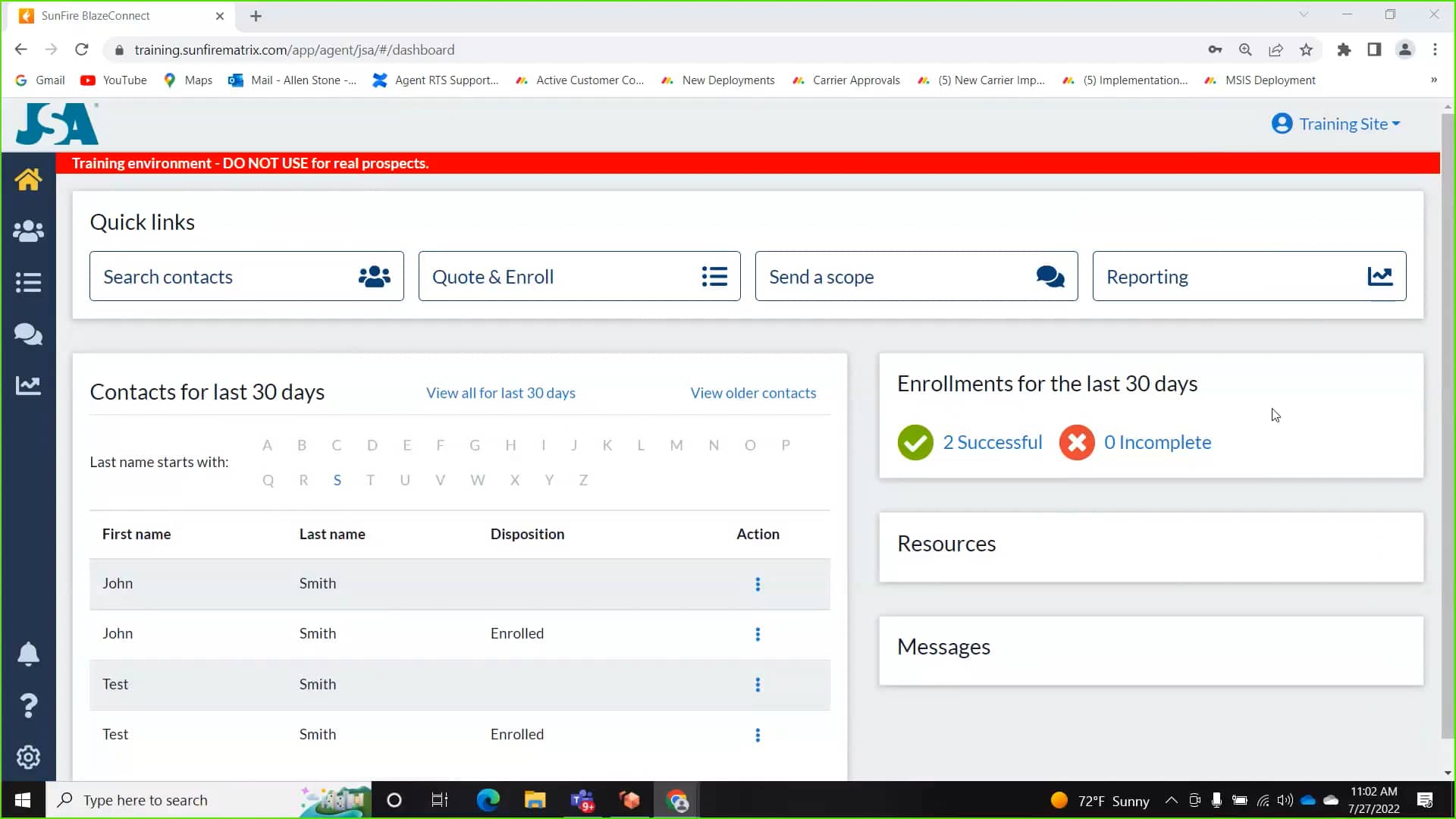Click the page vertical scrollbar
Image resolution: width=1456 pixels, height=819 pixels.
1448,425
